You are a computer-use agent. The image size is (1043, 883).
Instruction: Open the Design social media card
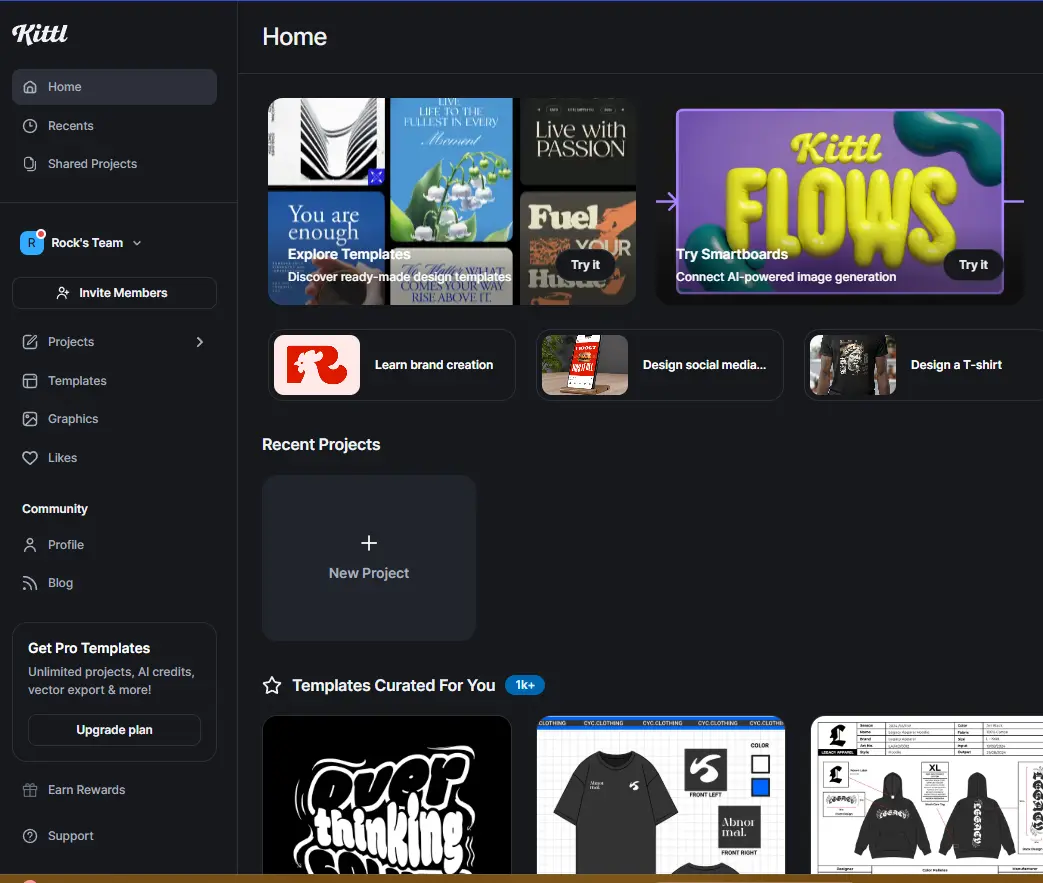coord(660,365)
